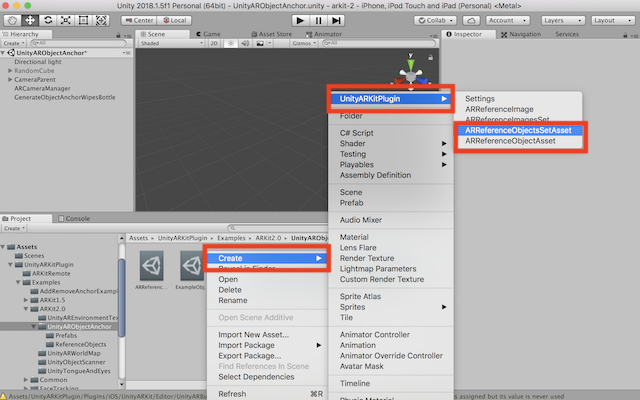Open the Asset Store tab
Viewport: 640px width, 400px height.
[x=271, y=34]
